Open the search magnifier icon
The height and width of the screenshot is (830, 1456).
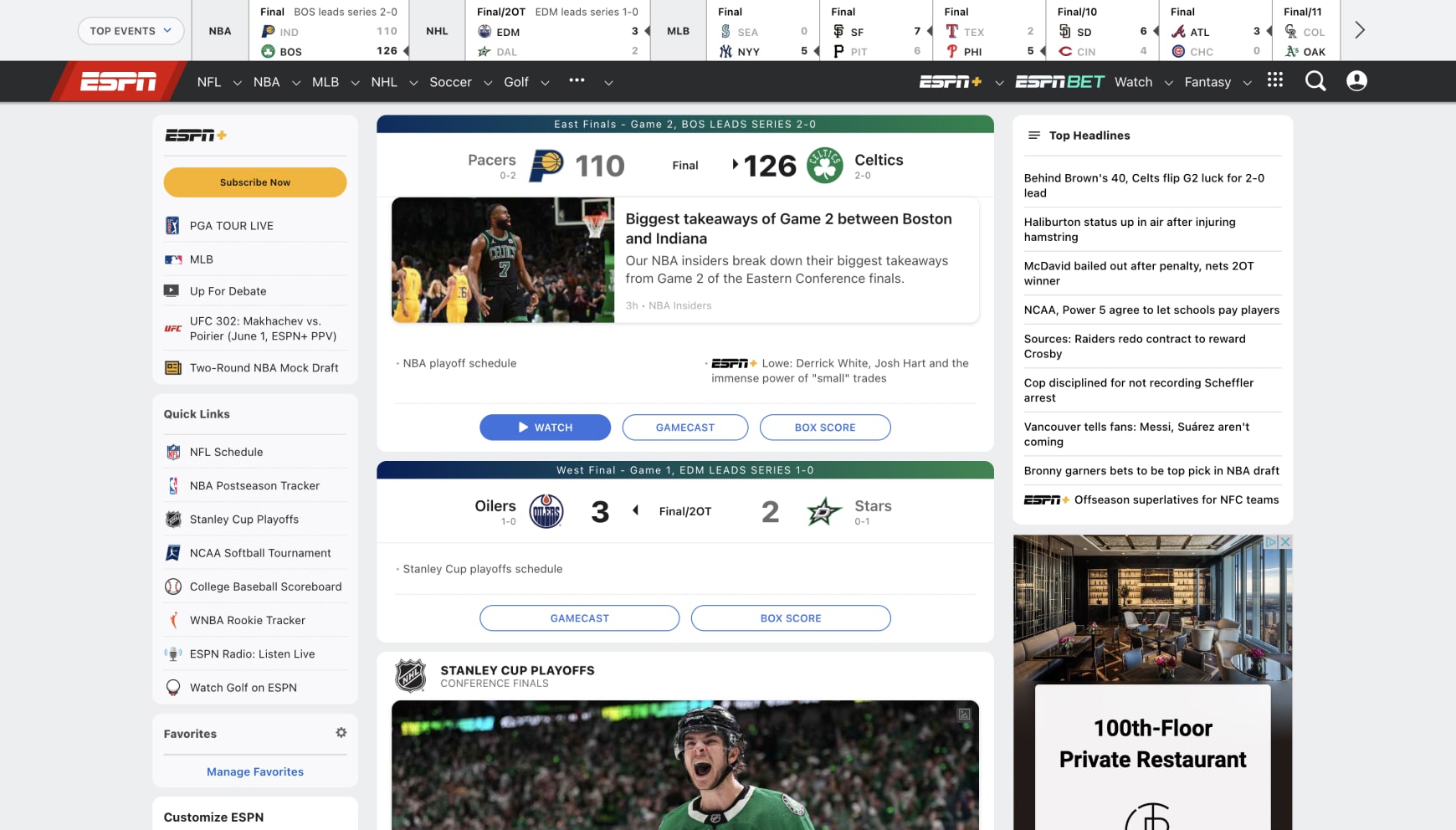1315,81
